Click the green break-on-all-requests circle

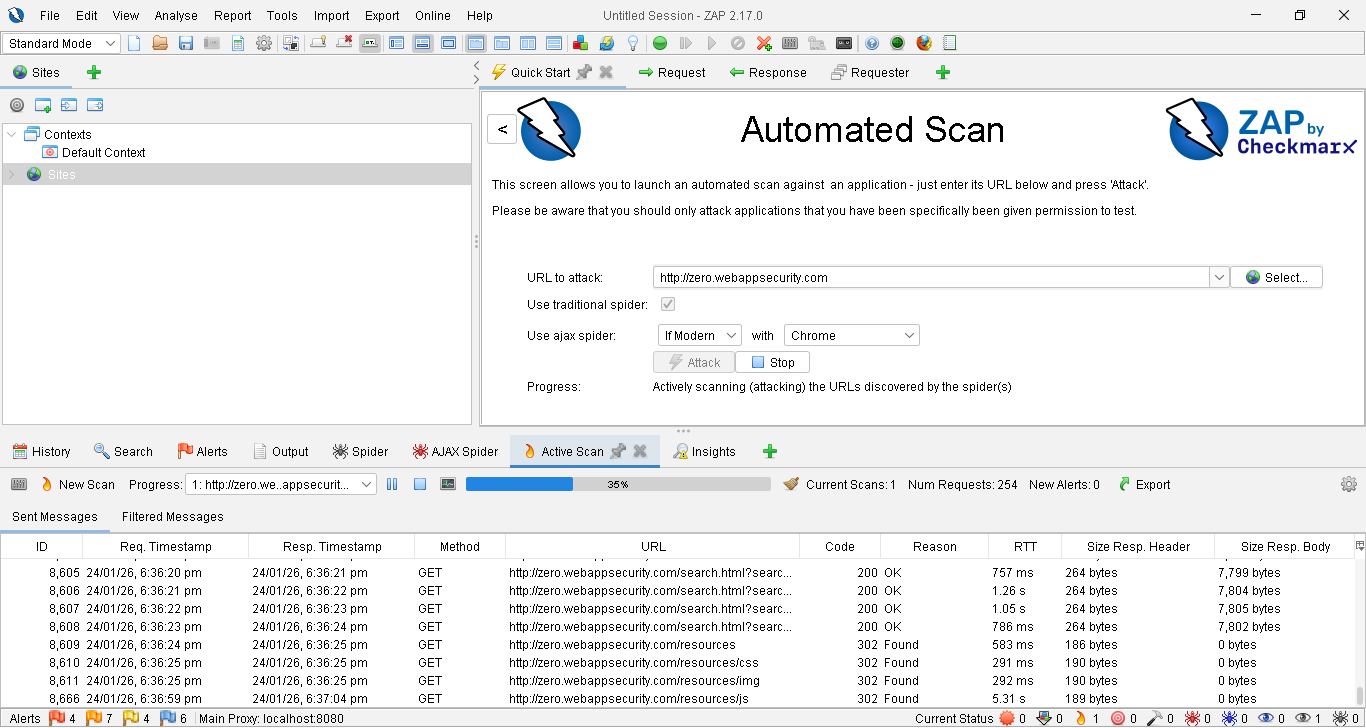pyautogui.click(x=659, y=43)
